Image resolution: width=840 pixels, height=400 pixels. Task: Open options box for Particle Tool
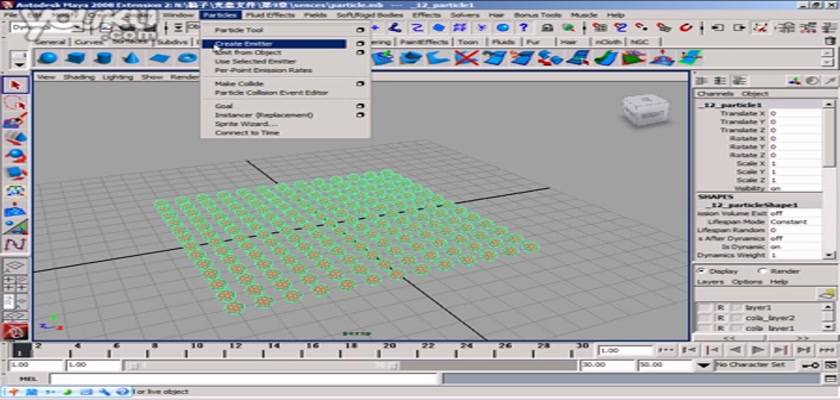[361, 30]
